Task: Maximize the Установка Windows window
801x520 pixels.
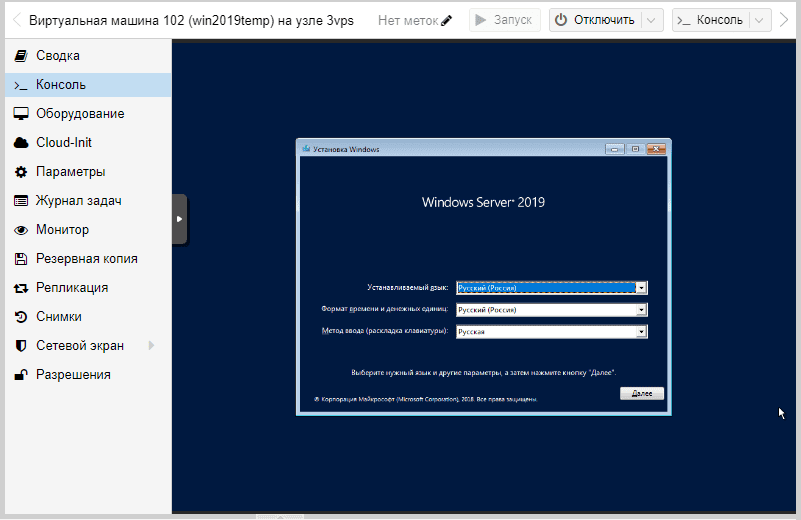Action: coord(635,149)
